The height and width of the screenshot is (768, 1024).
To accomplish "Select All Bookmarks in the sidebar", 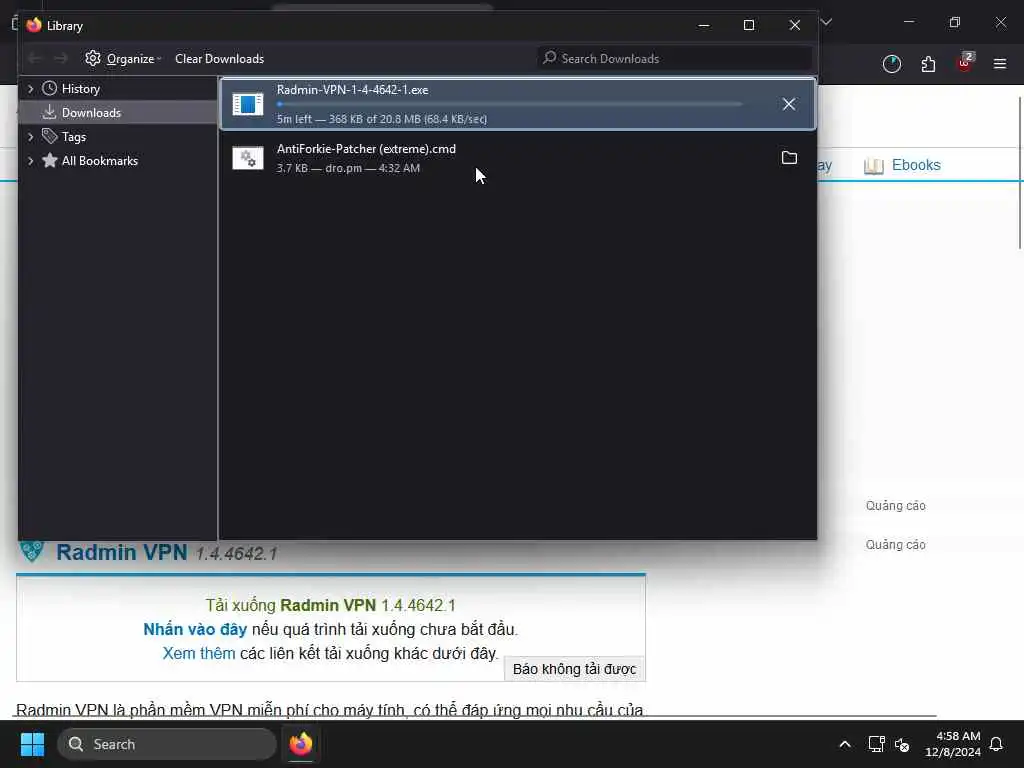I will click(99, 161).
